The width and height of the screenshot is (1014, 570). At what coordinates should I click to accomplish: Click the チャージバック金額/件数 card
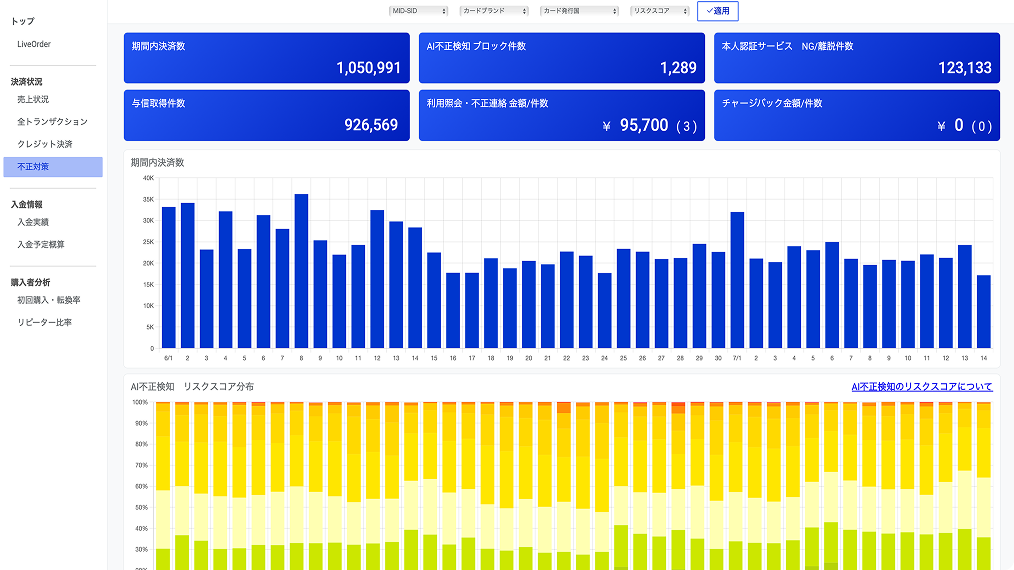point(856,115)
